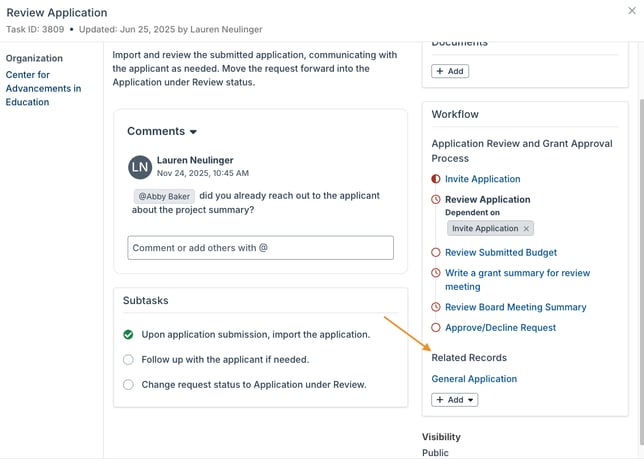The image size is (644, 459).
Task: Click the Invite Application half-filled status icon
Action: pos(436,179)
